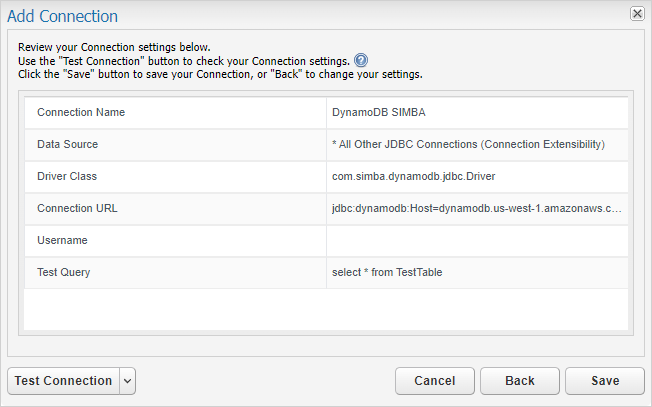Image resolution: width=652 pixels, height=407 pixels.
Task: Select the truncated jdbc:dynamodb URL value
Action: click(477, 209)
